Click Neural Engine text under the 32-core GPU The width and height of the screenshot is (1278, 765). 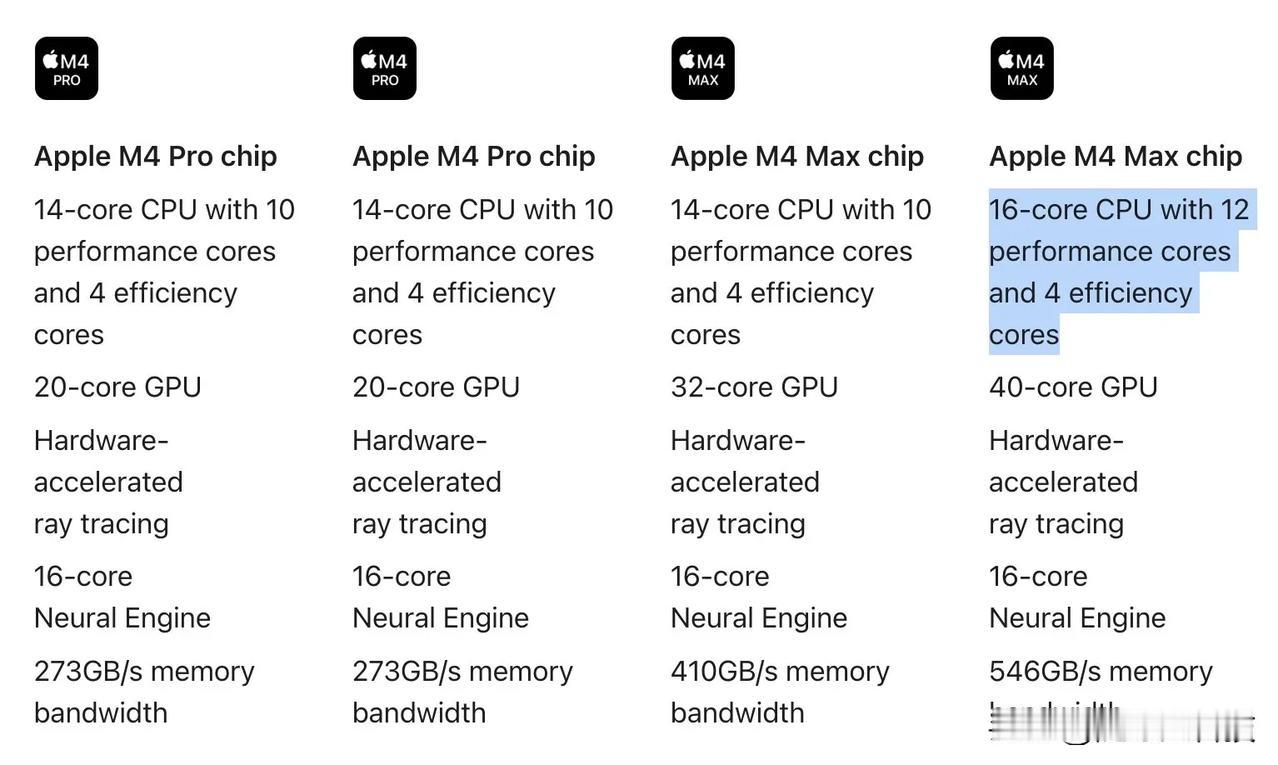[x=758, y=618]
